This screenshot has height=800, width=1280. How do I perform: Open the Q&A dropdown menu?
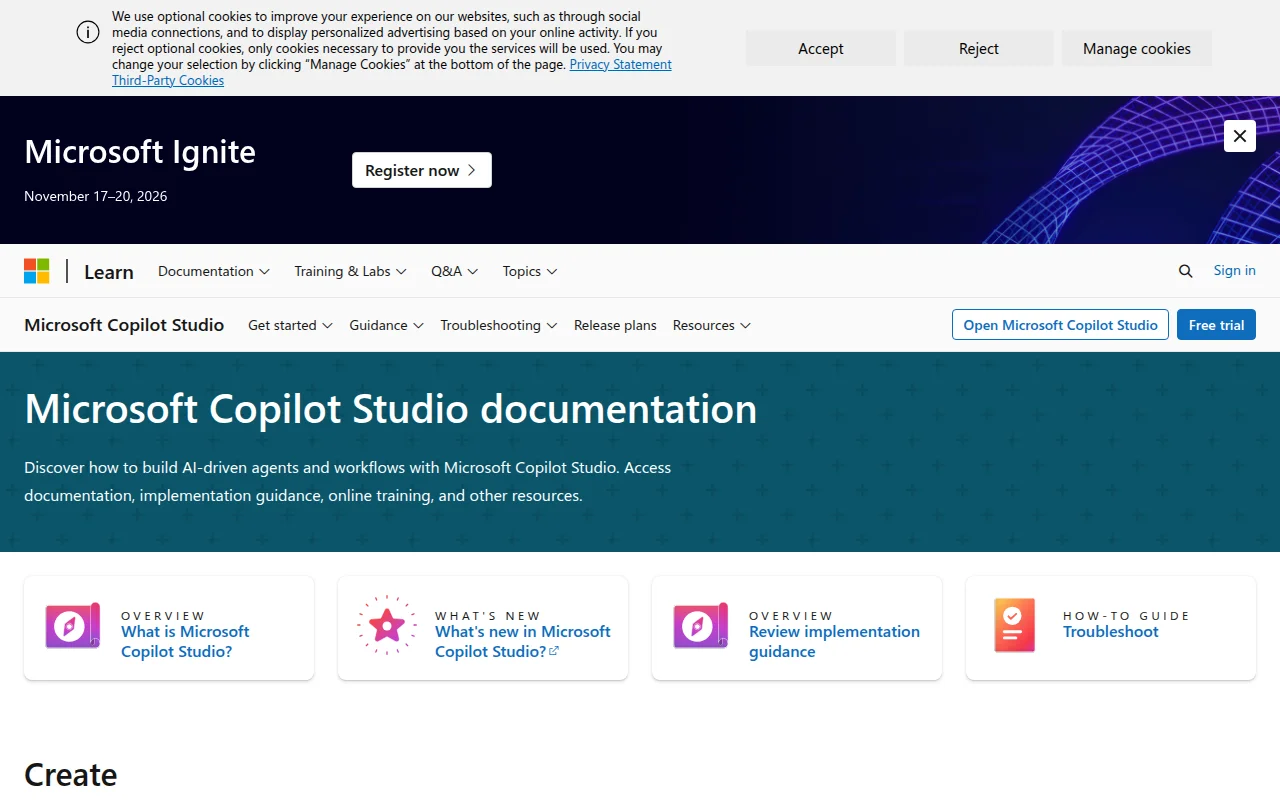[455, 271]
